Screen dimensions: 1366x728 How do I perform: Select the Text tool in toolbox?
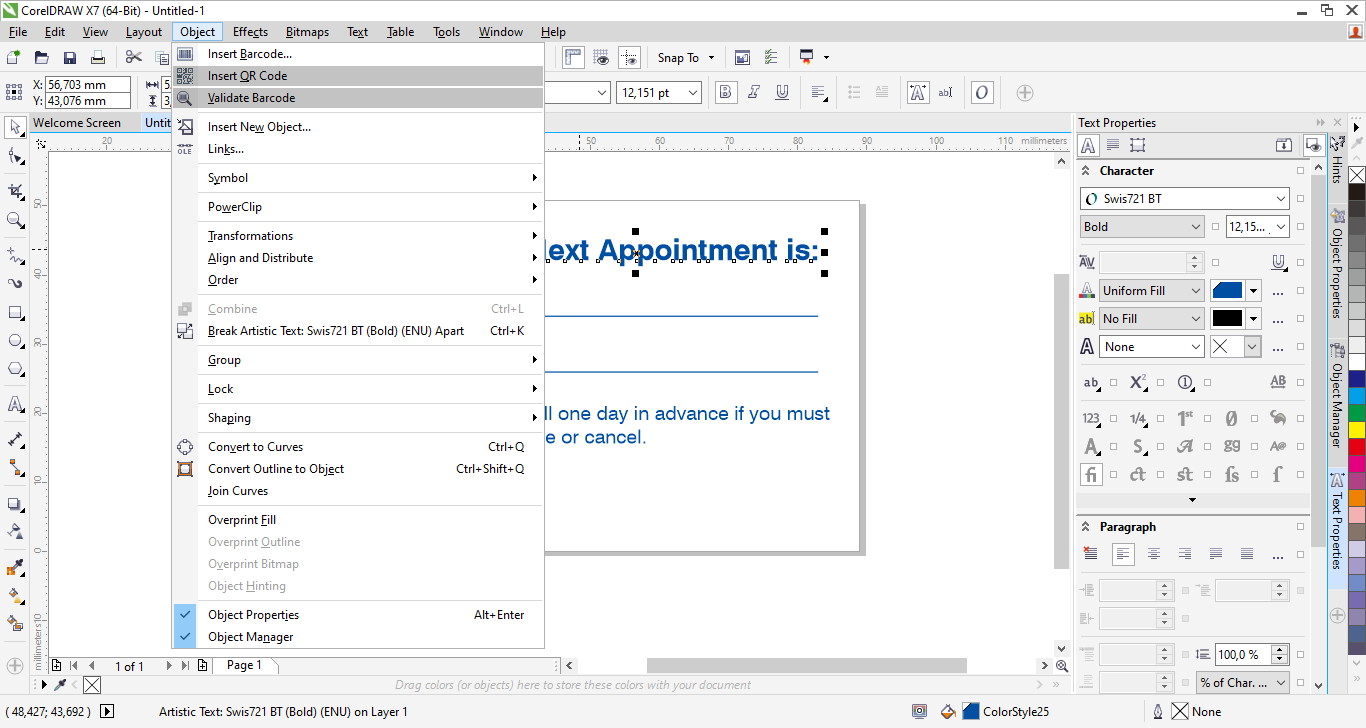click(15, 405)
